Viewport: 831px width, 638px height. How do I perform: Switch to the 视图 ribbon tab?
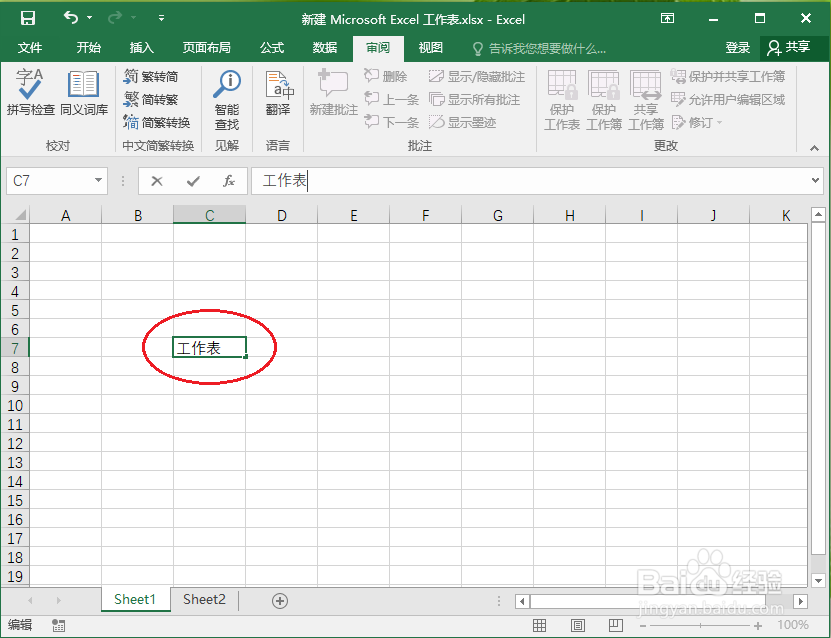click(x=430, y=47)
